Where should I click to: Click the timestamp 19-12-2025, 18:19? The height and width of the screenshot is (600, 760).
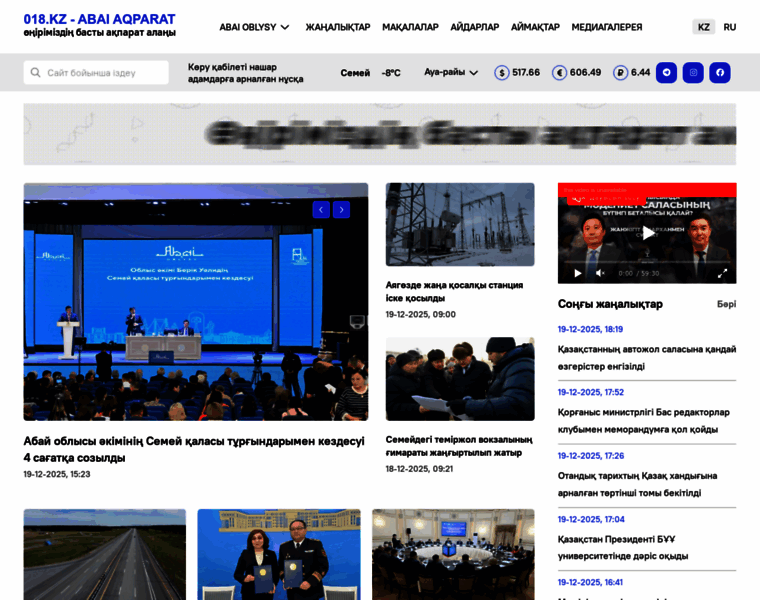(x=590, y=329)
